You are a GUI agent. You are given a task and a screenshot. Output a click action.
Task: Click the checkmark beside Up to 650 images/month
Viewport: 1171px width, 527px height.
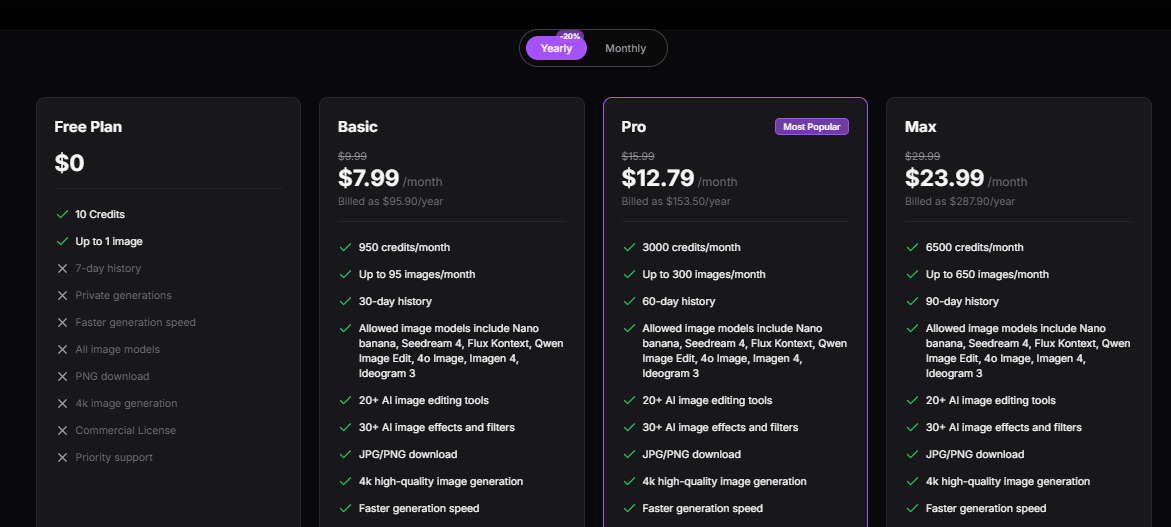point(912,274)
